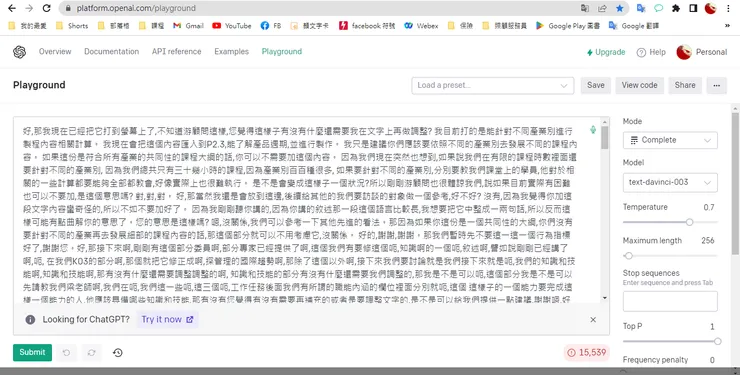Click the green Submit button

coord(32,352)
